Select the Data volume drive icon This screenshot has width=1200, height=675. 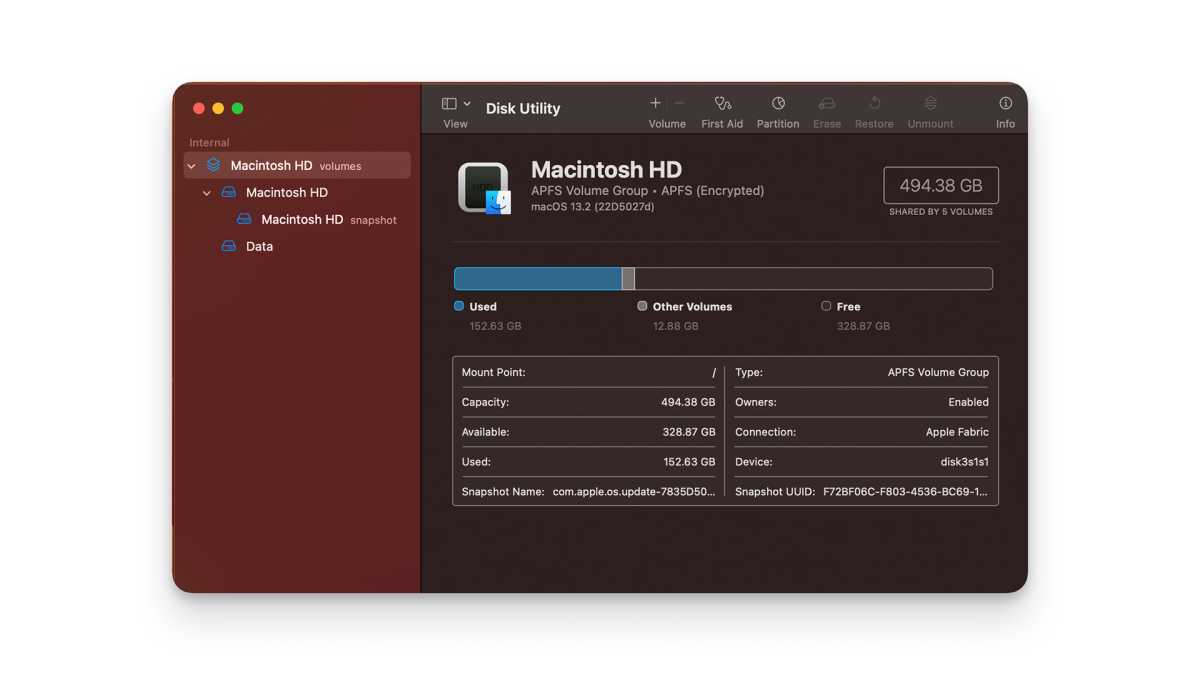(228, 246)
